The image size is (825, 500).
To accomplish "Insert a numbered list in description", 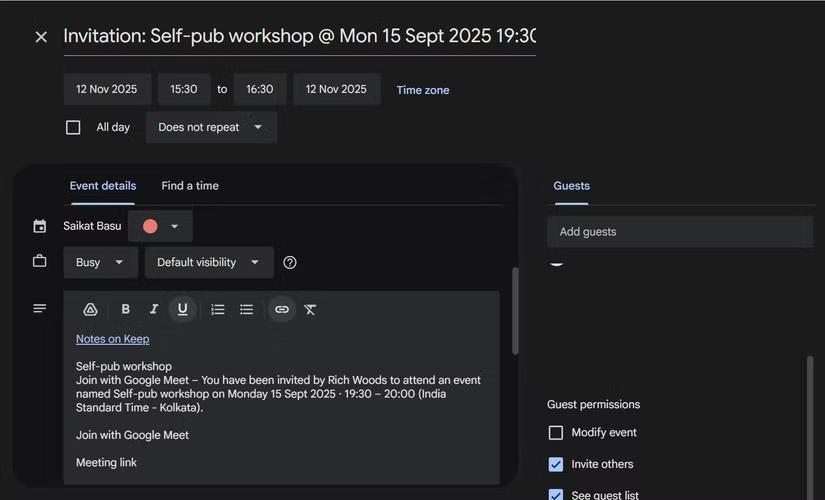I will [218, 309].
